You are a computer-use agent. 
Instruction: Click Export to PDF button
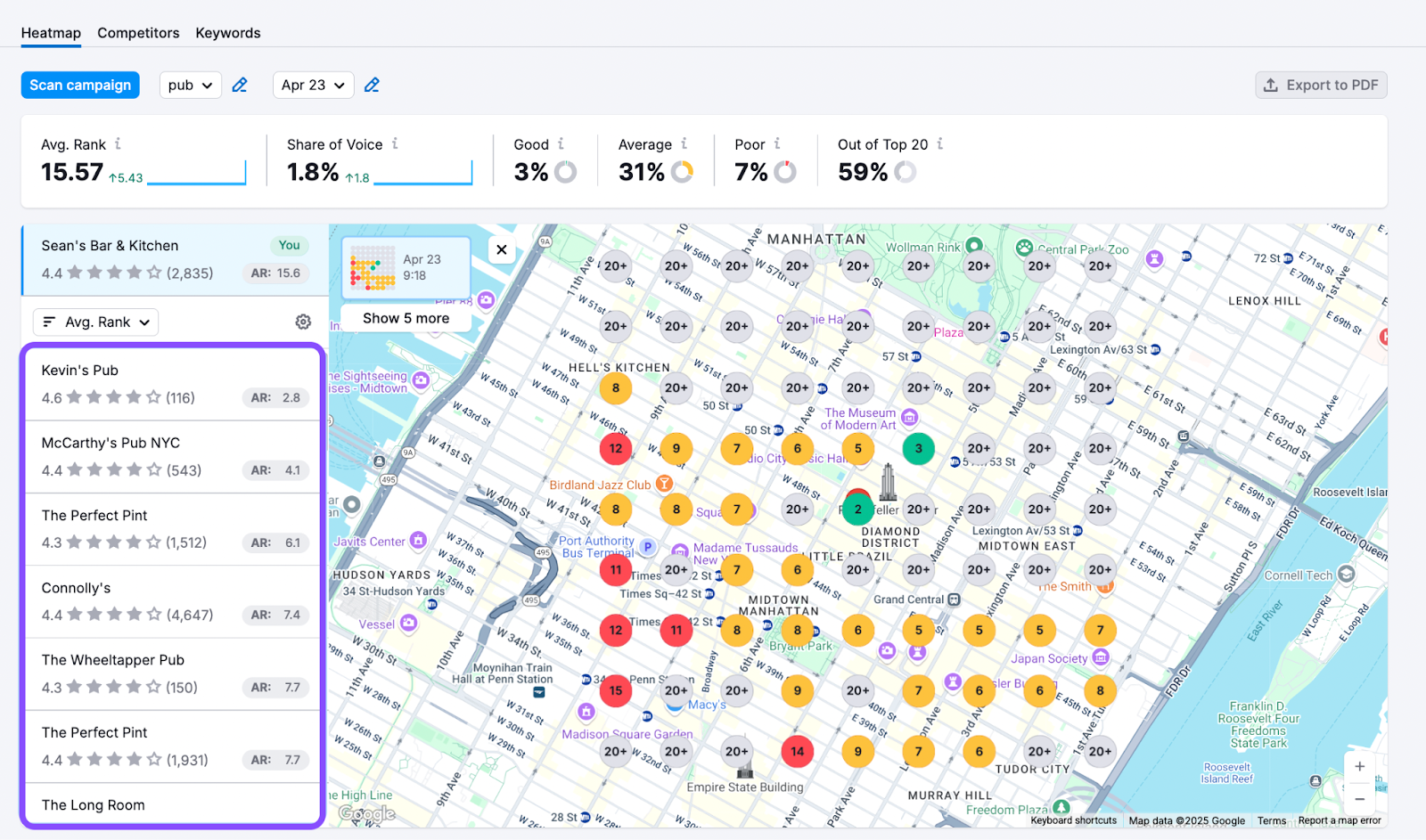point(1321,86)
